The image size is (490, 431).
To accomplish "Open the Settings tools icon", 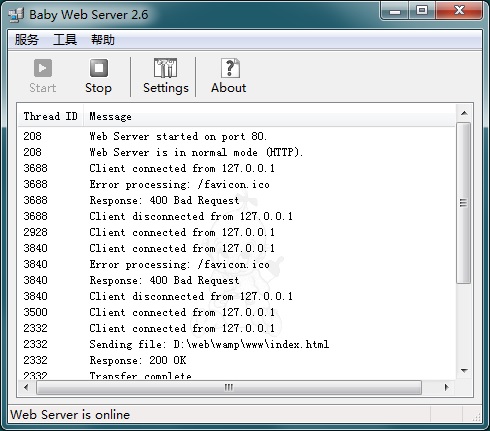I will (166, 68).
